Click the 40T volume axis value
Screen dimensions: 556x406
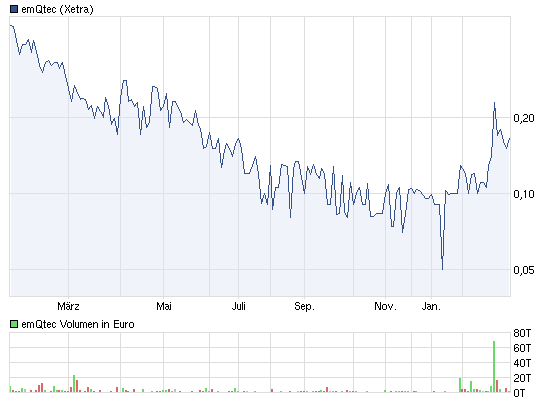(522, 363)
